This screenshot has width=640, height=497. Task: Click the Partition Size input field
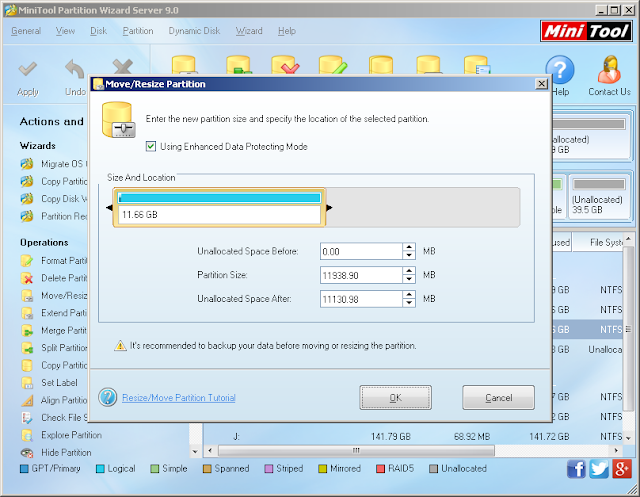click(362, 275)
